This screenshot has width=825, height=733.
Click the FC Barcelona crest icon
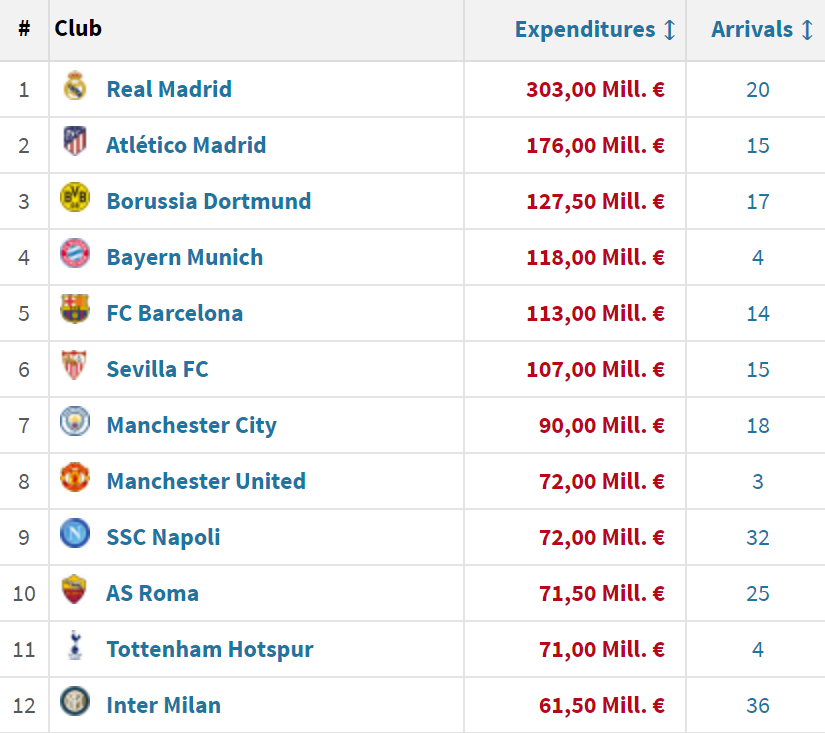click(x=75, y=312)
